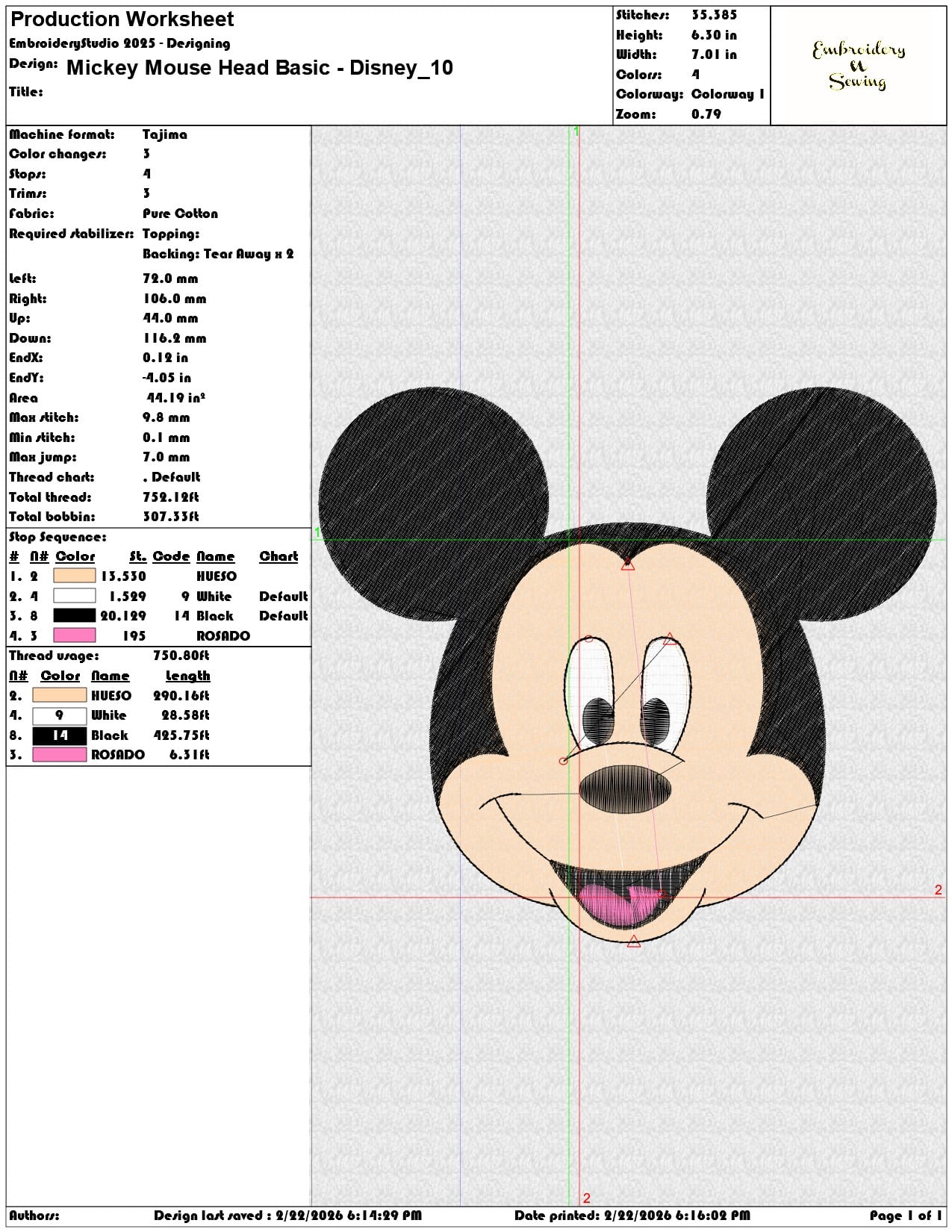952x1232 pixels.
Task: Click the Colorway value 'Colorway 1'
Action: coord(728,94)
